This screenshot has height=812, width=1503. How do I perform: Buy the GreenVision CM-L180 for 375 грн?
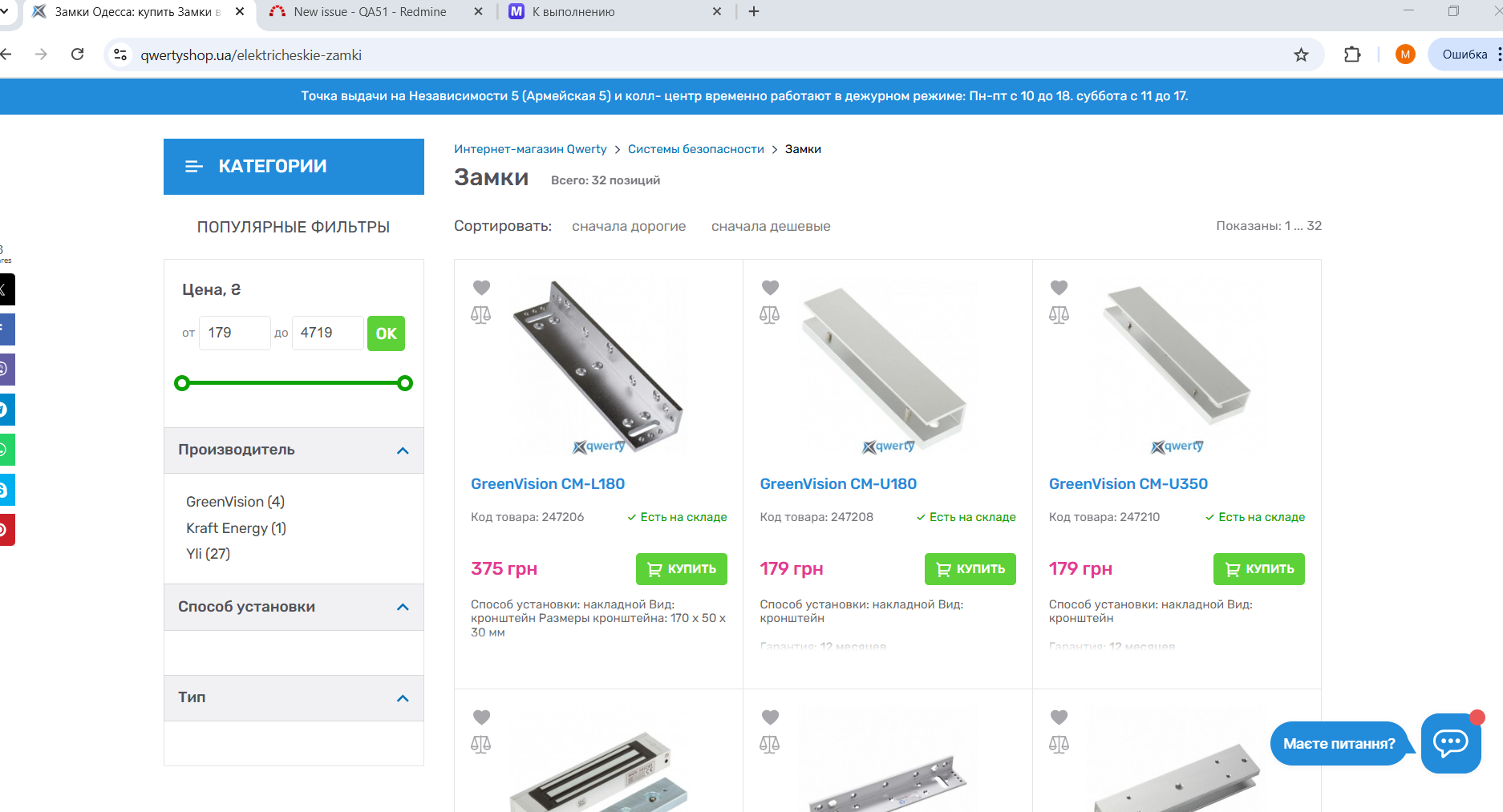pos(682,569)
